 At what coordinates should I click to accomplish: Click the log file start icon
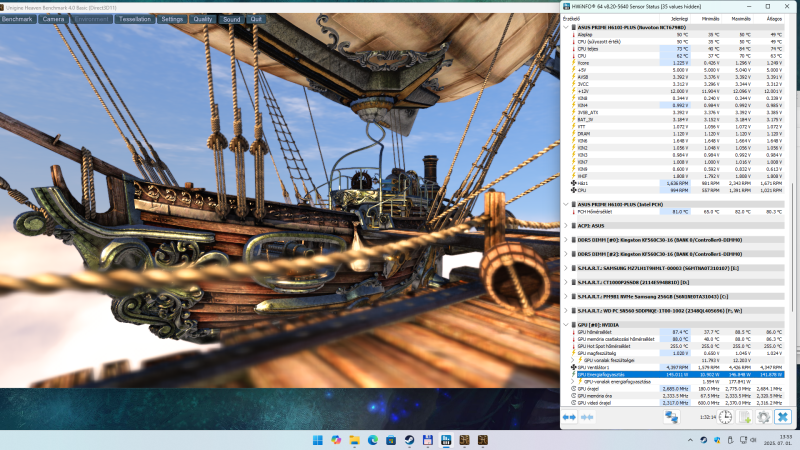744,417
